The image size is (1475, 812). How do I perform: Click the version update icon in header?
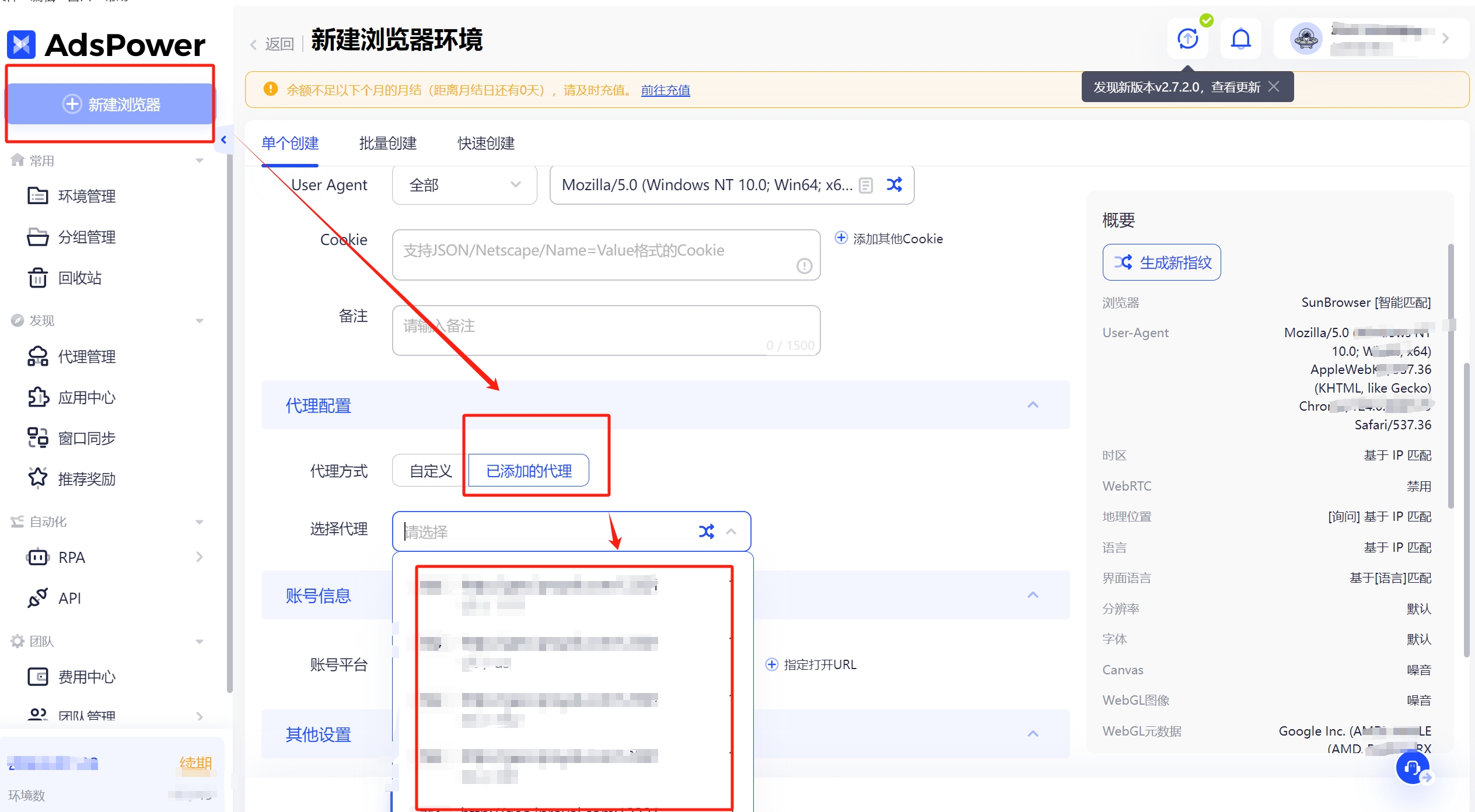tap(1188, 39)
